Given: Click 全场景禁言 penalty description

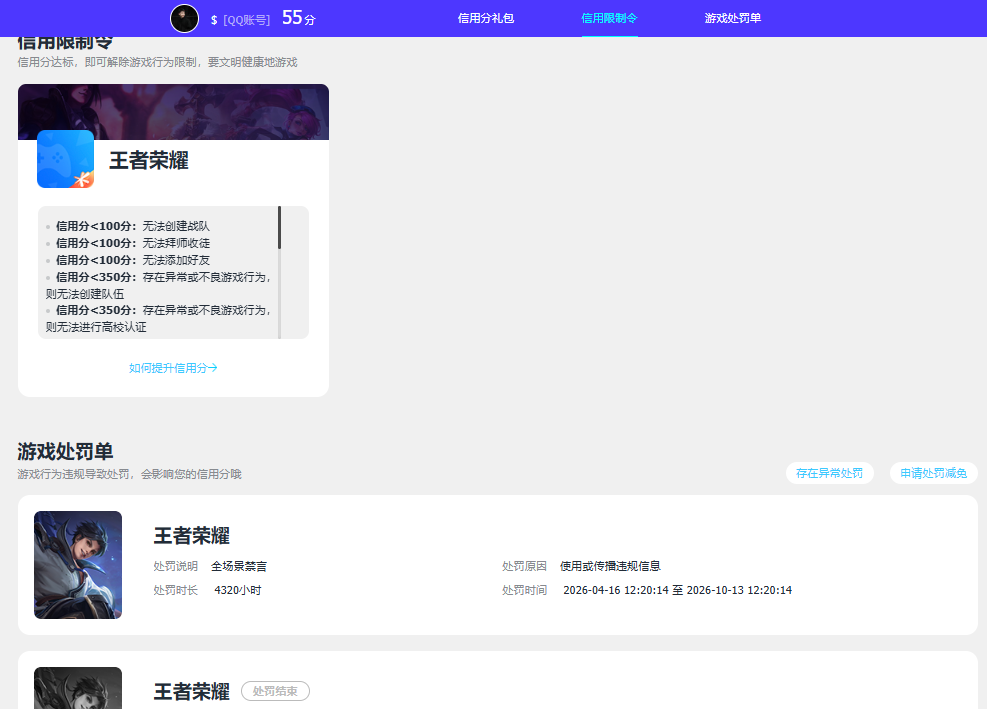Looking at the screenshot, I should (x=239, y=566).
